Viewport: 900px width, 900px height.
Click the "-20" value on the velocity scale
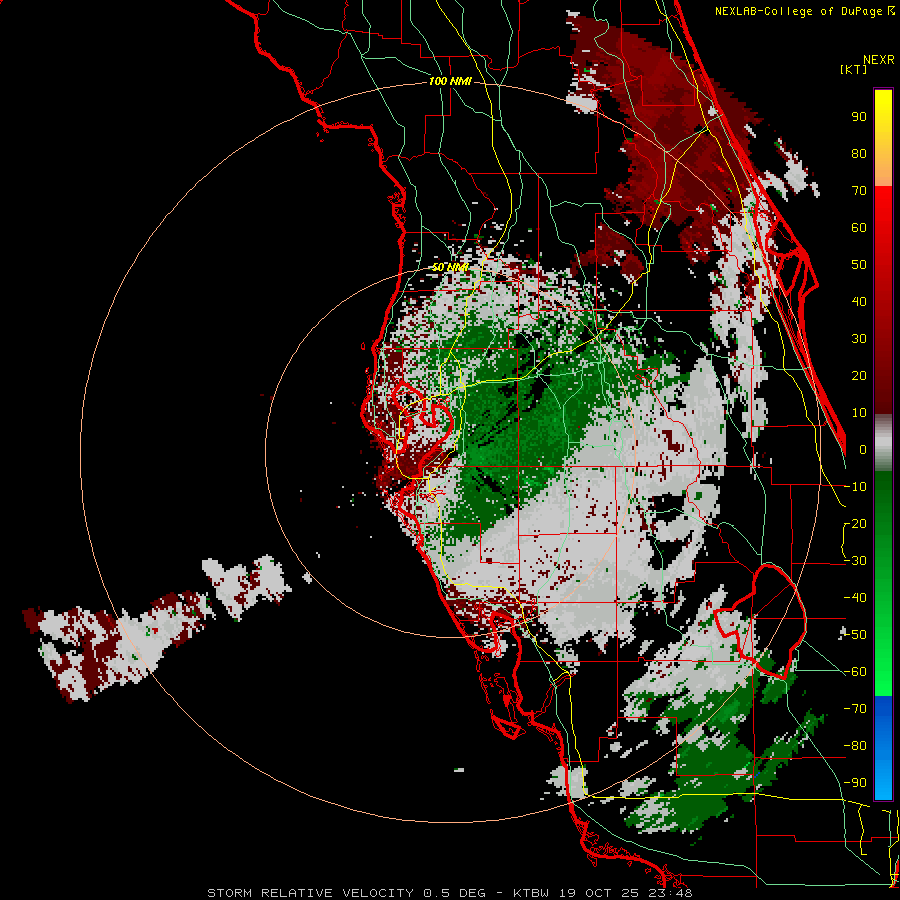point(855,523)
